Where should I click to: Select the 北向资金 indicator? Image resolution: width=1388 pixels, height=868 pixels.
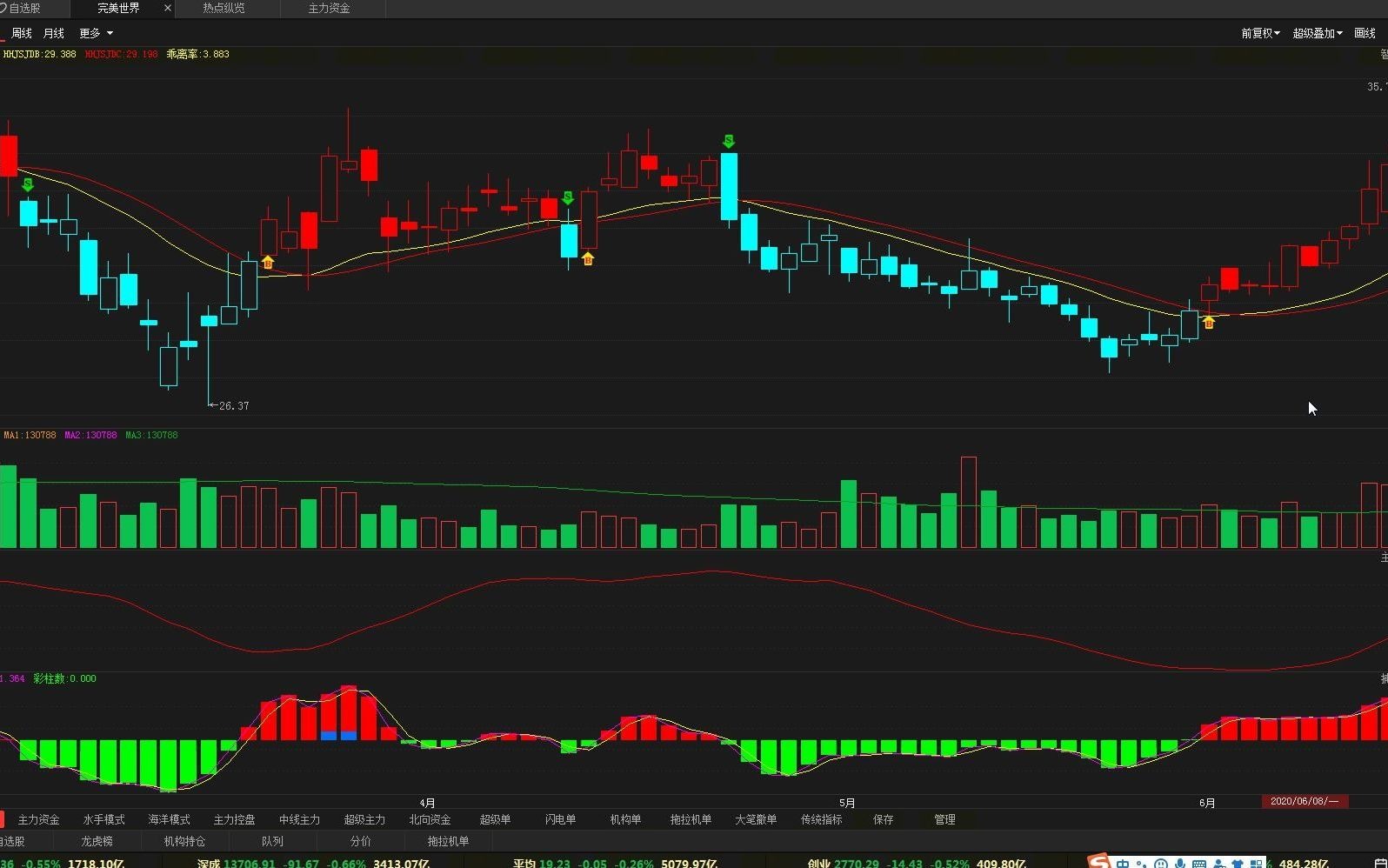tap(430, 819)
